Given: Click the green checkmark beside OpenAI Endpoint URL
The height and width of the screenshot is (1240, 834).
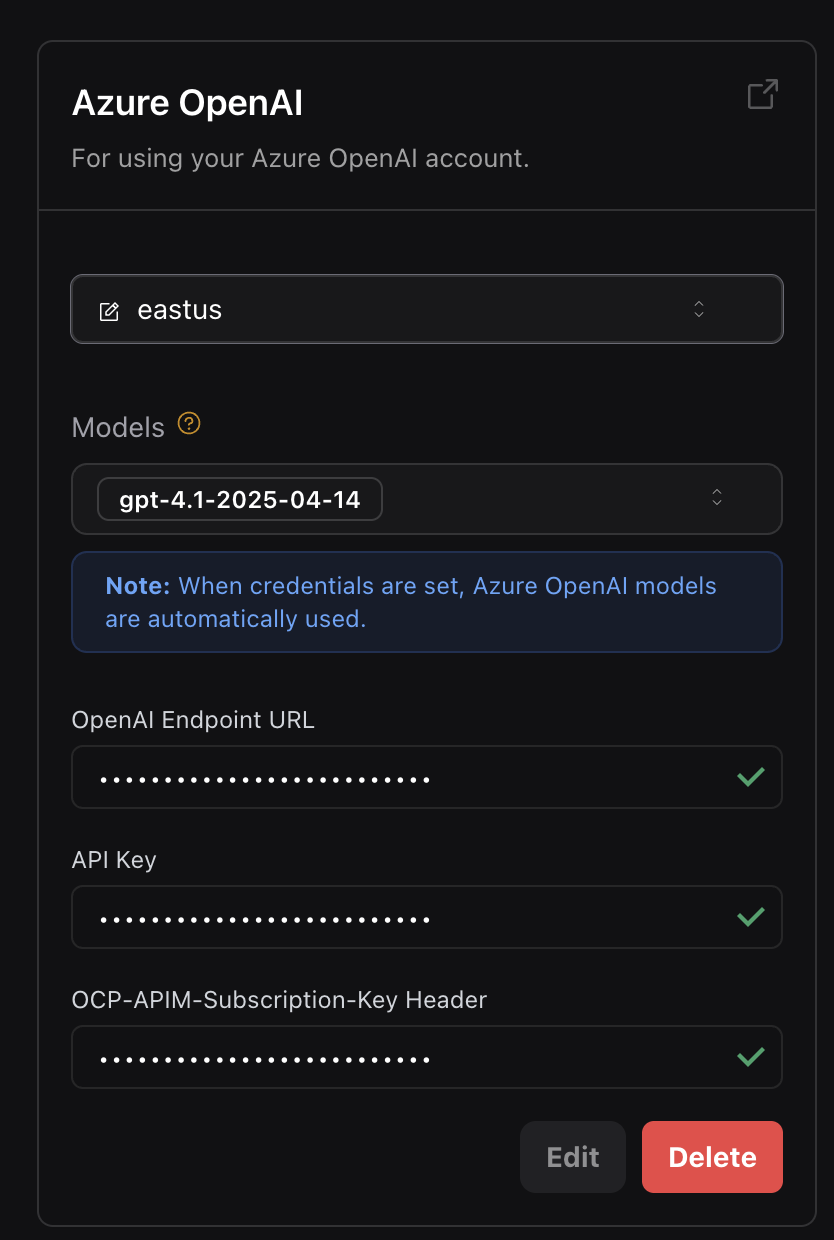Looking at the screenshot, I should tap(750, 777).
